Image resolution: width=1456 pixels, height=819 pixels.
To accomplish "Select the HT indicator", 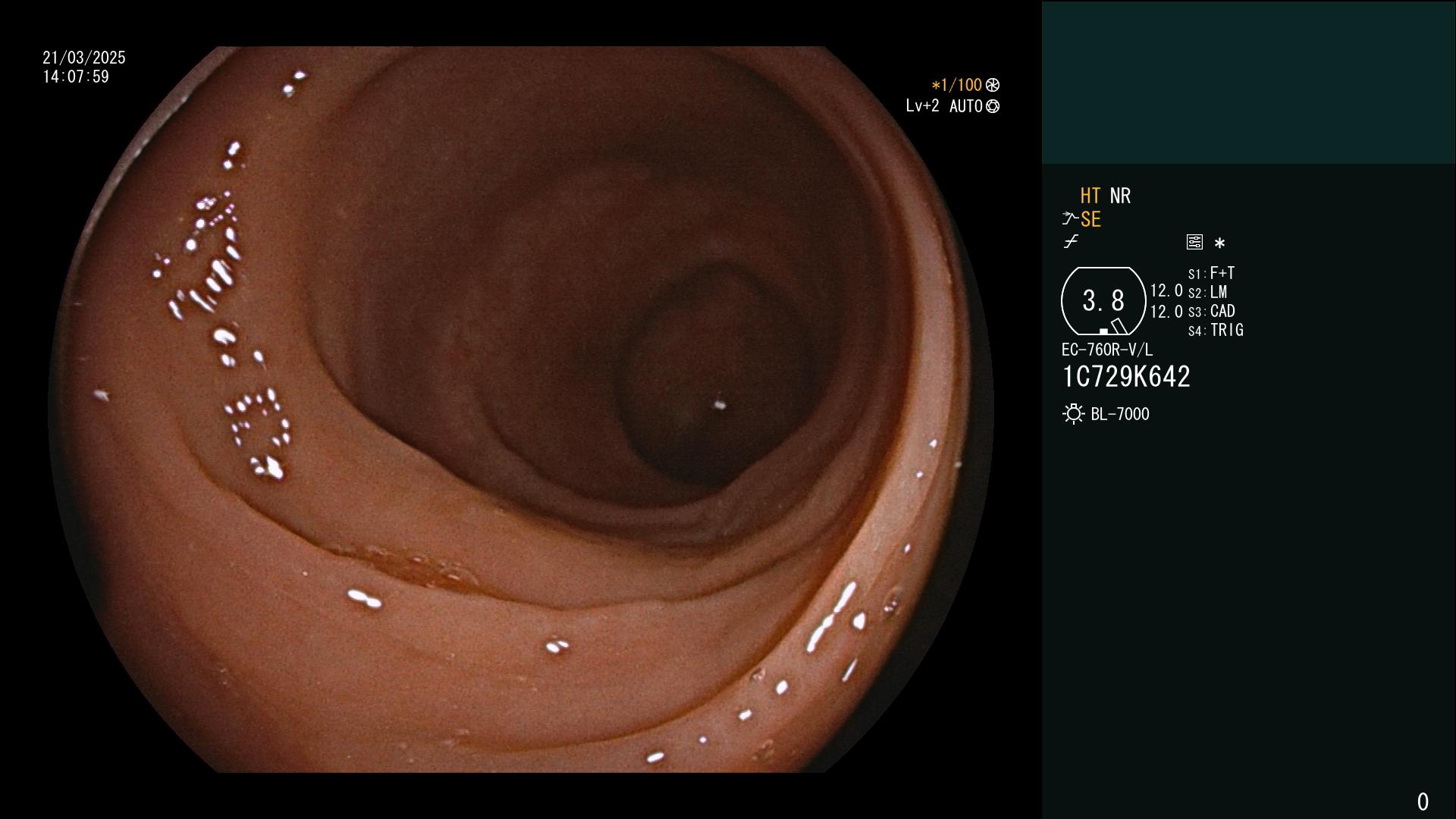I will pos(1090,196).
